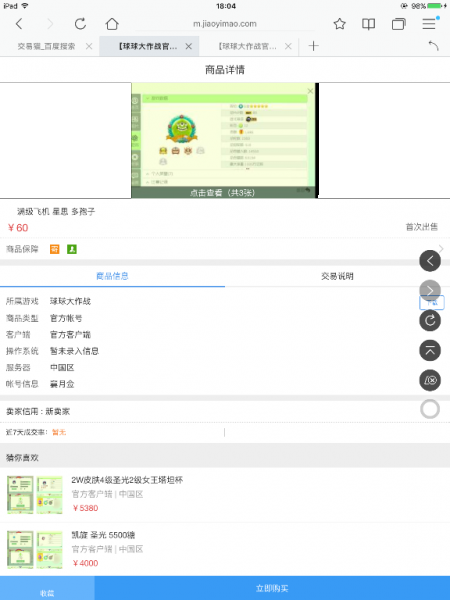This screenshot has width=450, height=600.
Task: Tap the 近7天成交率 row
Action: [x=225, y=432]
